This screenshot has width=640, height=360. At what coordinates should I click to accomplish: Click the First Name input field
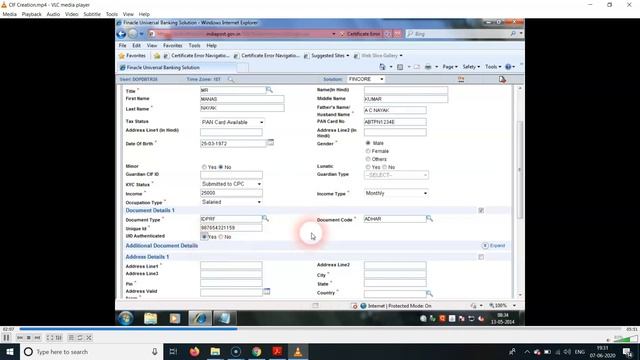click(242, 99)
